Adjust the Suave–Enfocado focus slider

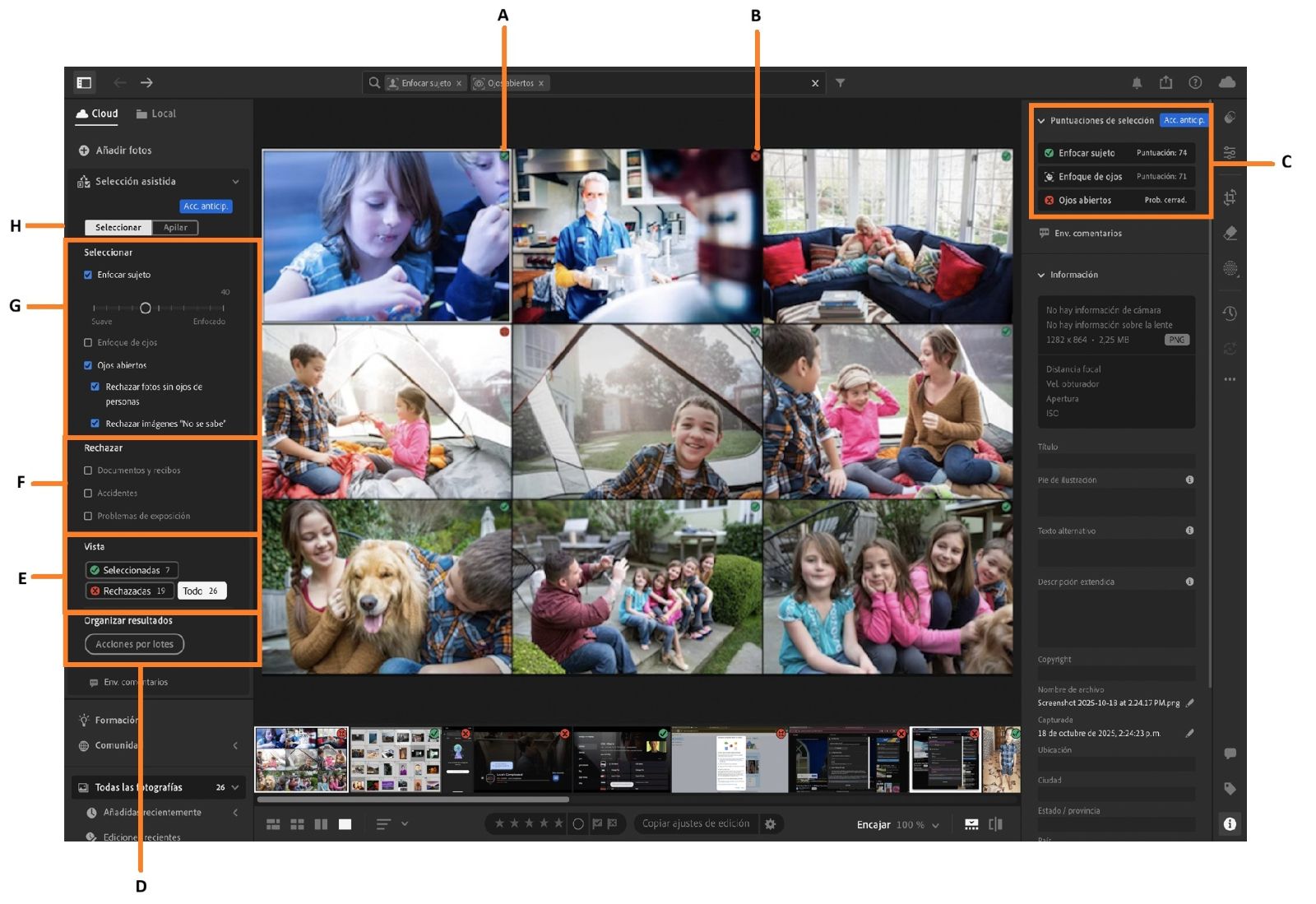tap(146, 308)
